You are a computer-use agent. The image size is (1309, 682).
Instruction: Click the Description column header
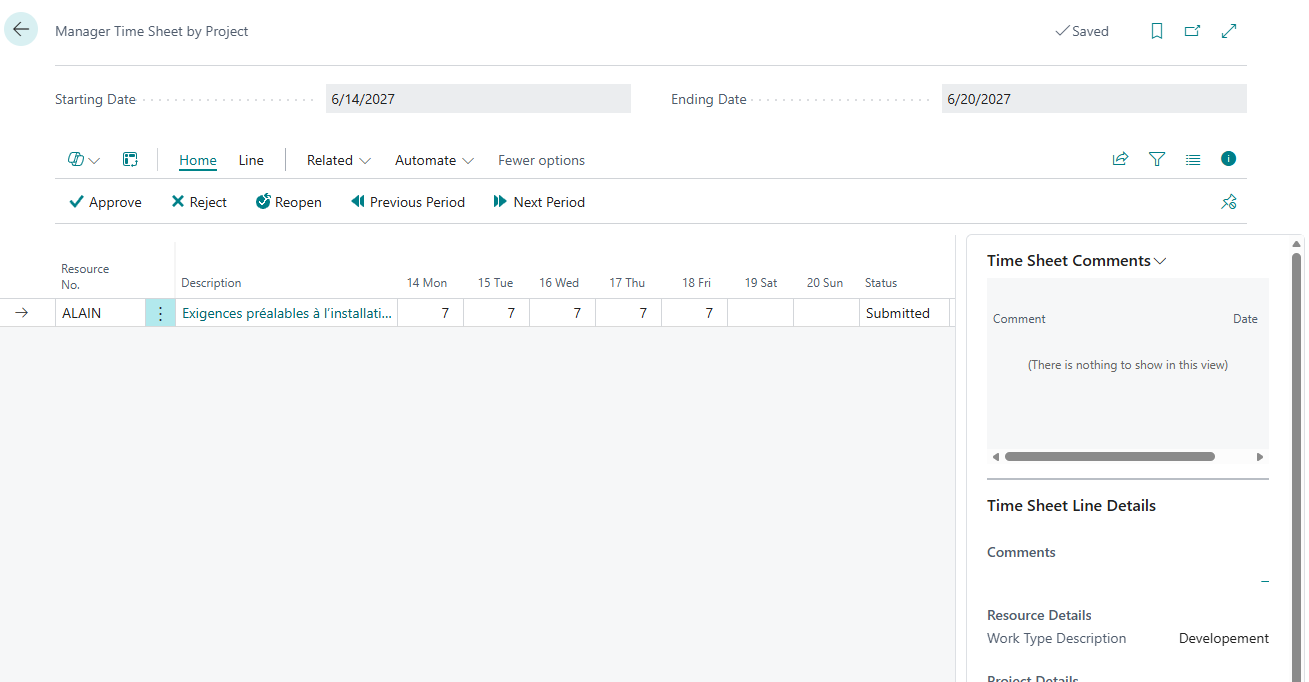(x=211, y=283)
